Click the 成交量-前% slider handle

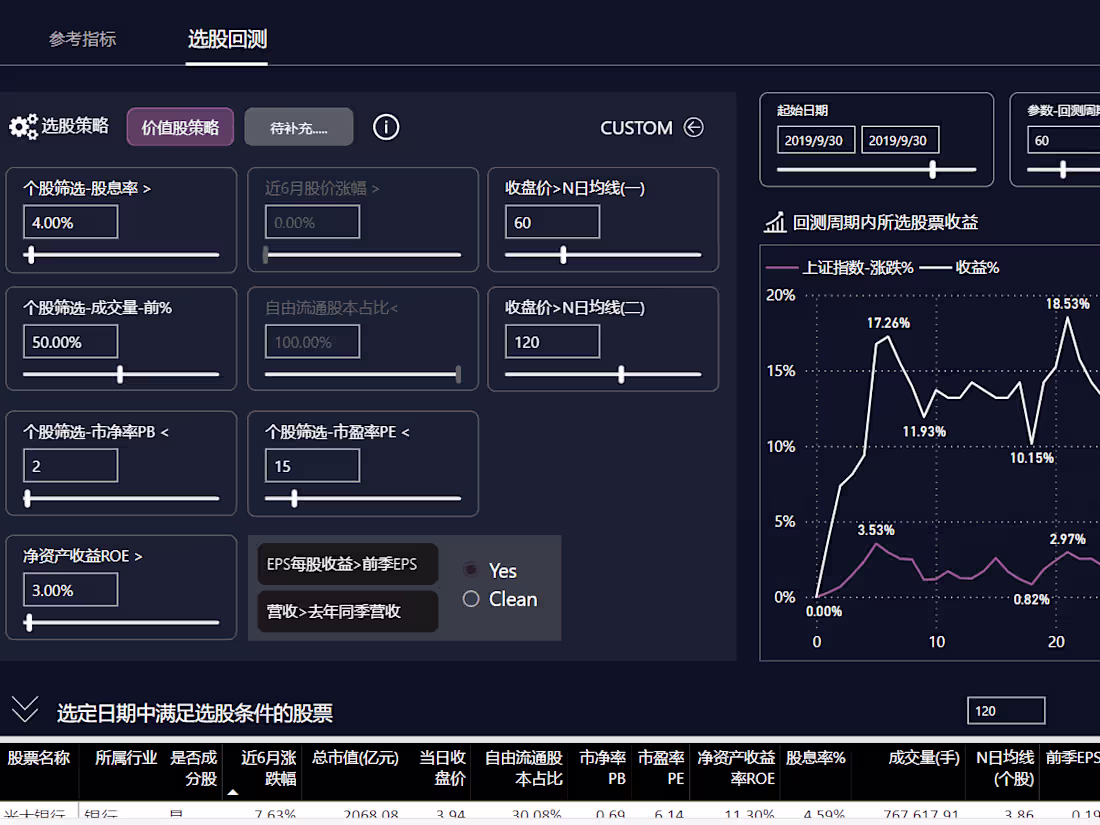tap(120, 374)
